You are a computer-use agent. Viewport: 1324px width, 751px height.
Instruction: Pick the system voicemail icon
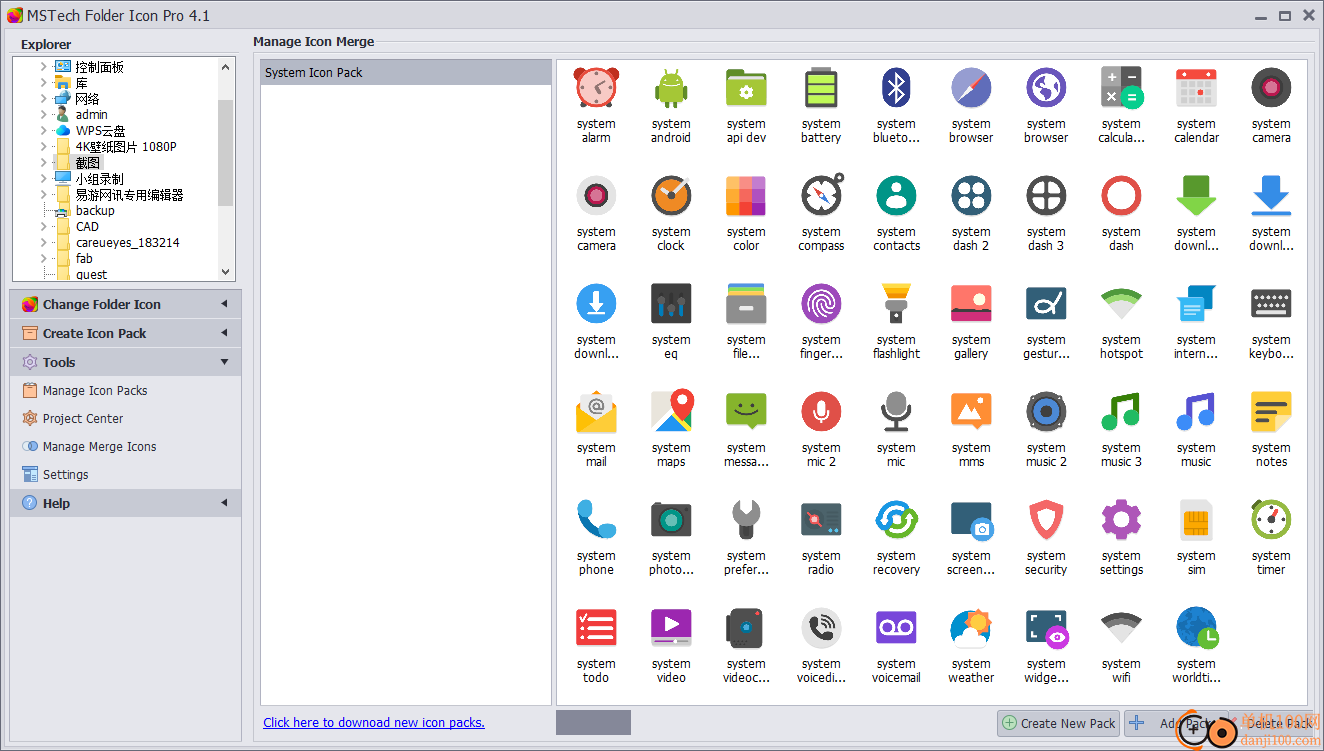[x=896, y=628]
